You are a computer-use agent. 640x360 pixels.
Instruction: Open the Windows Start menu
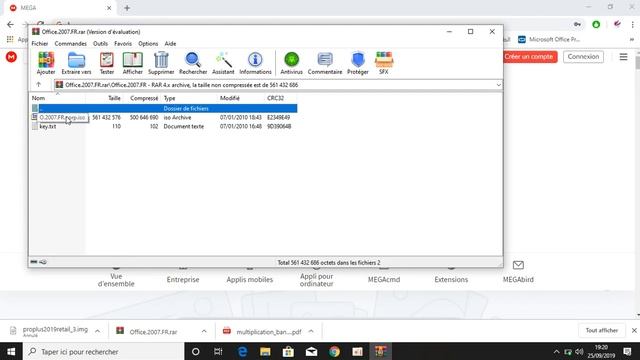coord(11,351)
